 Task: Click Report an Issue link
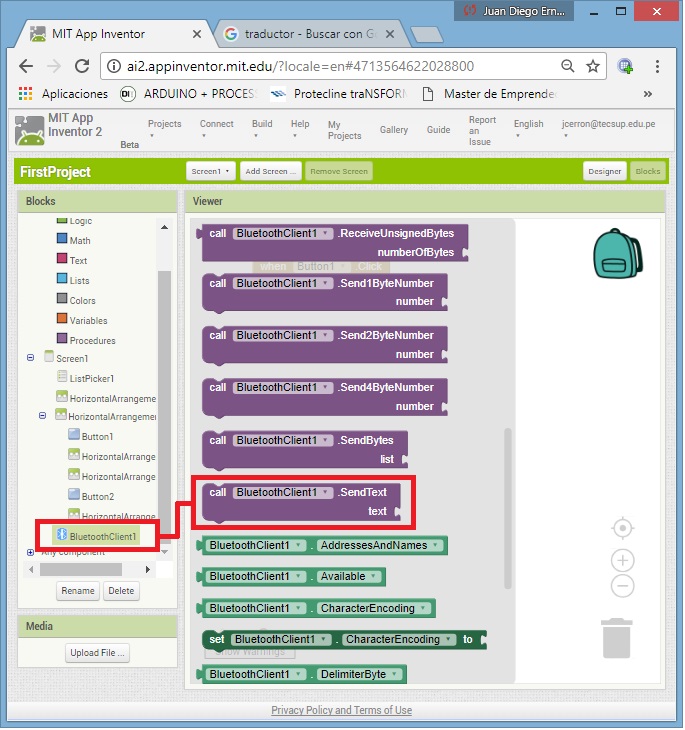(x=482, y=131)
